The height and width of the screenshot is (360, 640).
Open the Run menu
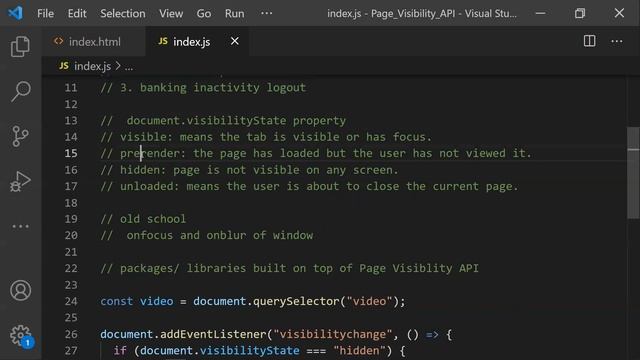click(234, 13)
